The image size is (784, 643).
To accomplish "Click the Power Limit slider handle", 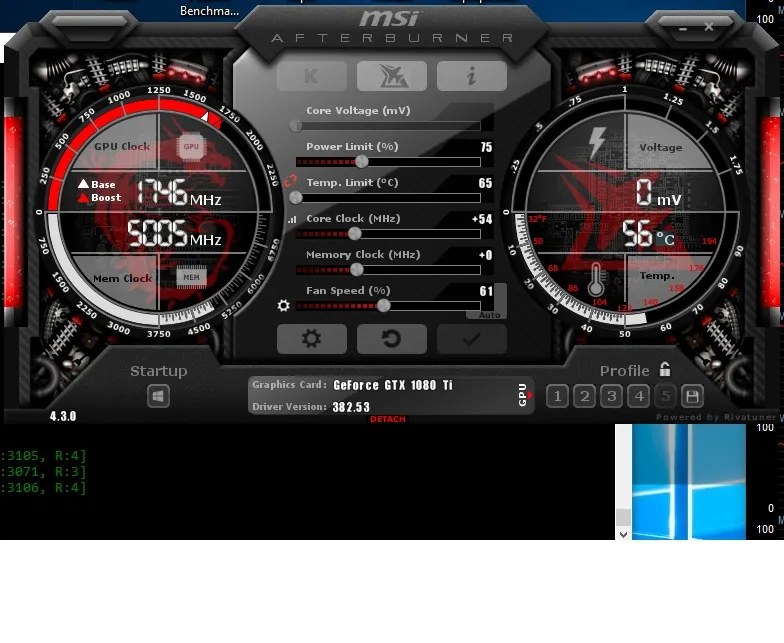I will [x=362, y=162].
